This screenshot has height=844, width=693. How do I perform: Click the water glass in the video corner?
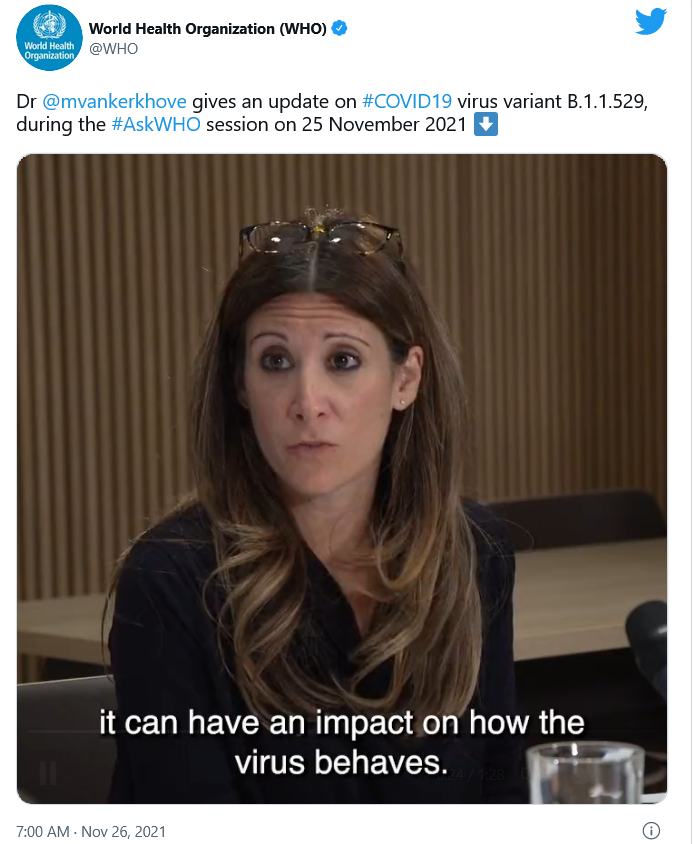[x=585, y=772]
